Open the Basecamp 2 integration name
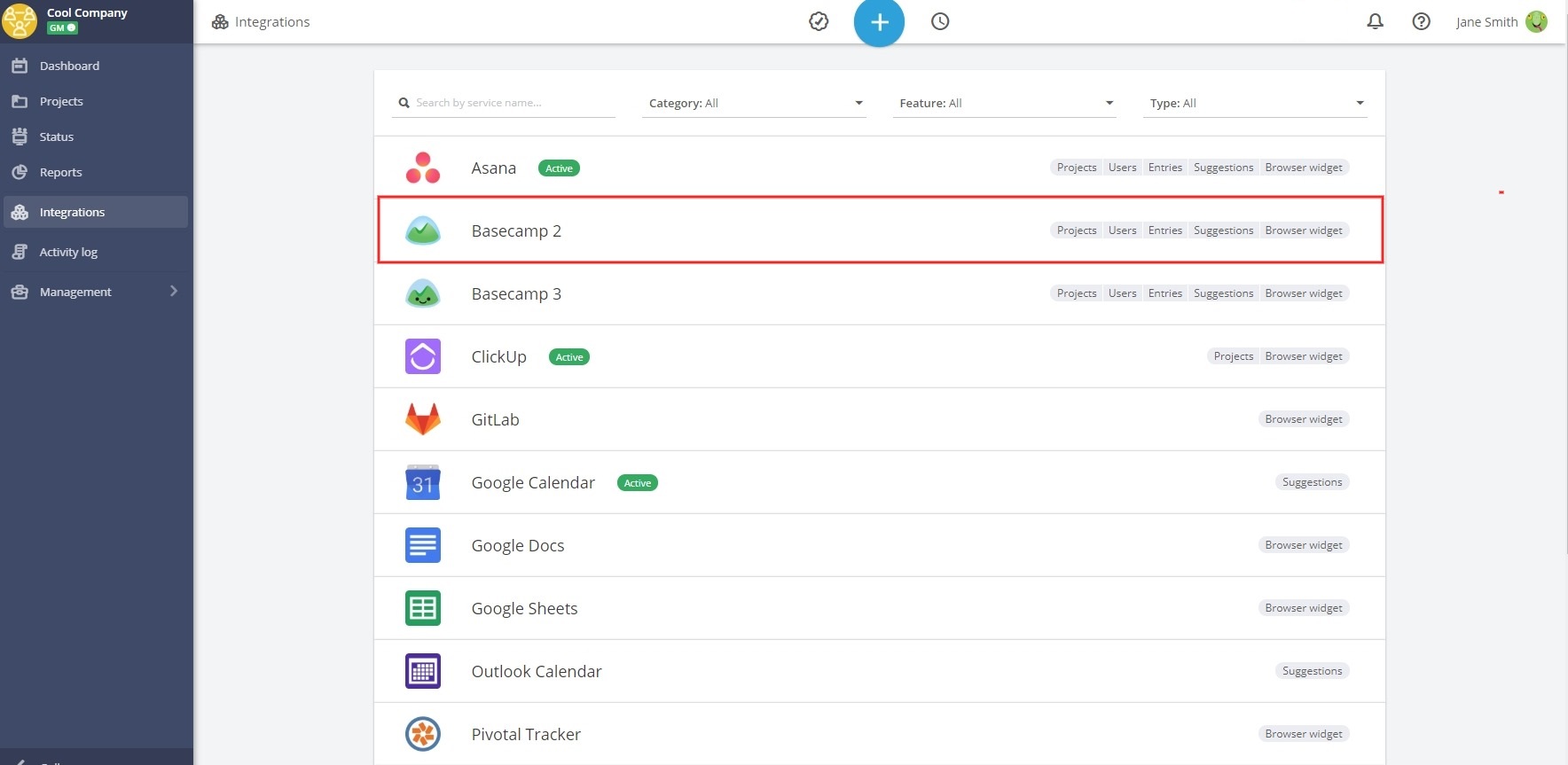The width and height of the screenshot is (1568, 765). pyautogui.click(x=516, y=231)
